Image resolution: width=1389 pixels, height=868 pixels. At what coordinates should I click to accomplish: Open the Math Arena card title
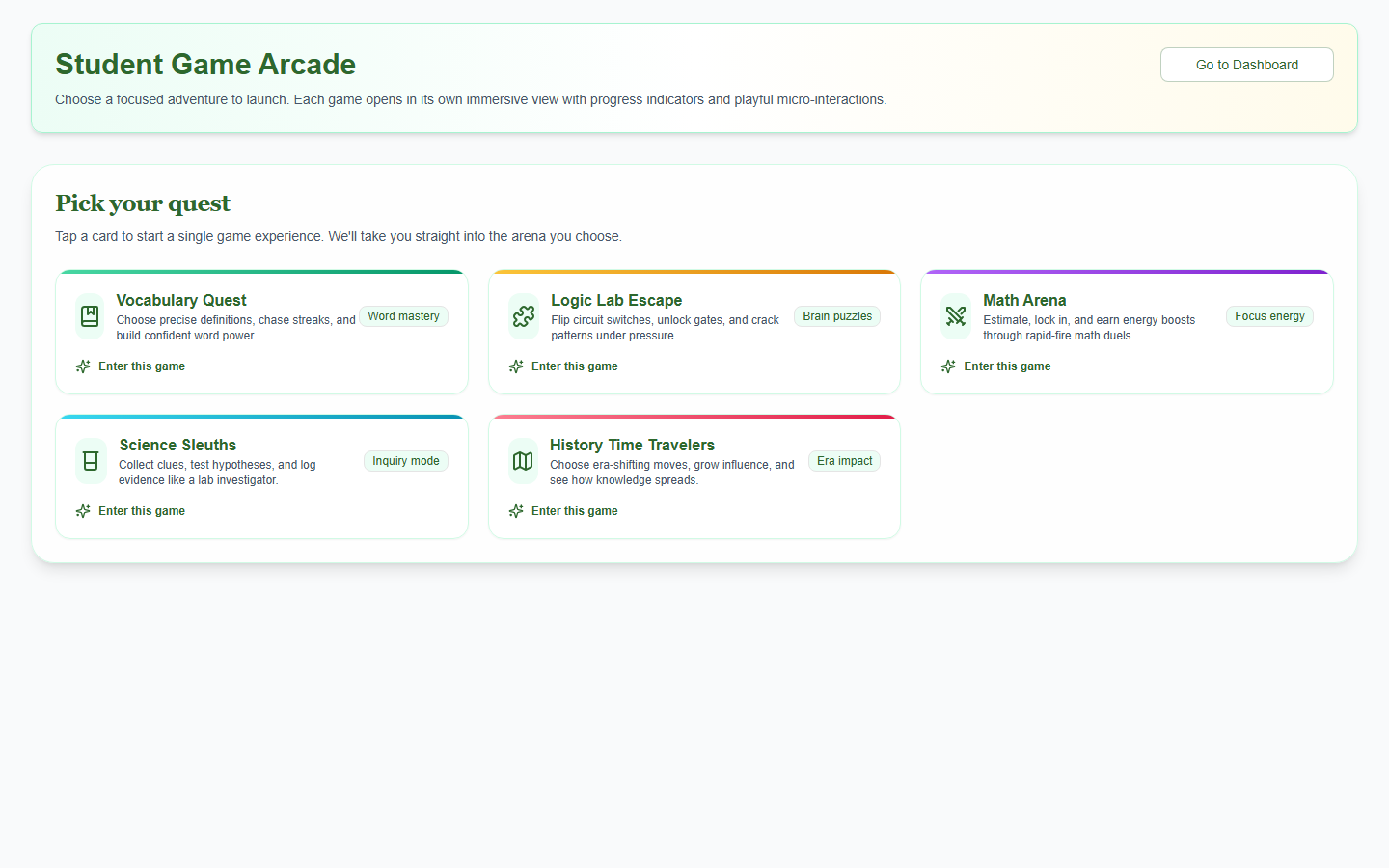coord(1024,300)
